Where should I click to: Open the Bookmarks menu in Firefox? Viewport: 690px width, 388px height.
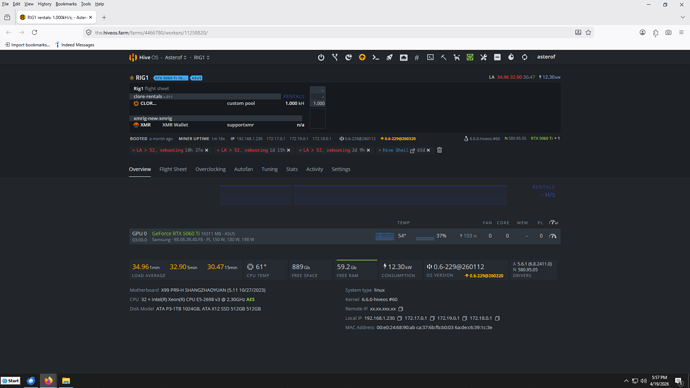tap(66, 4)
